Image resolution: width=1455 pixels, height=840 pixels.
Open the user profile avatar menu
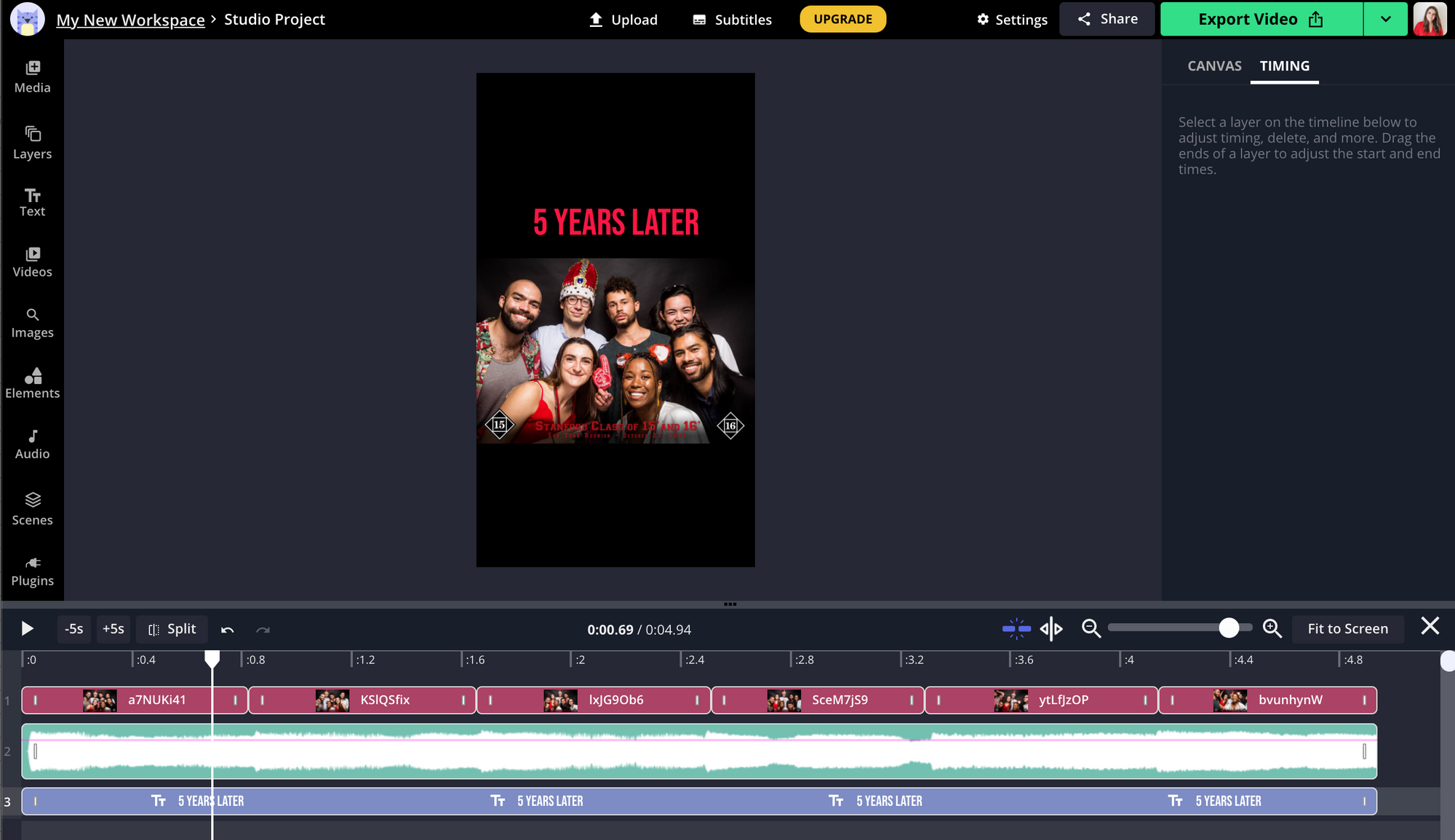[1430, 20]
